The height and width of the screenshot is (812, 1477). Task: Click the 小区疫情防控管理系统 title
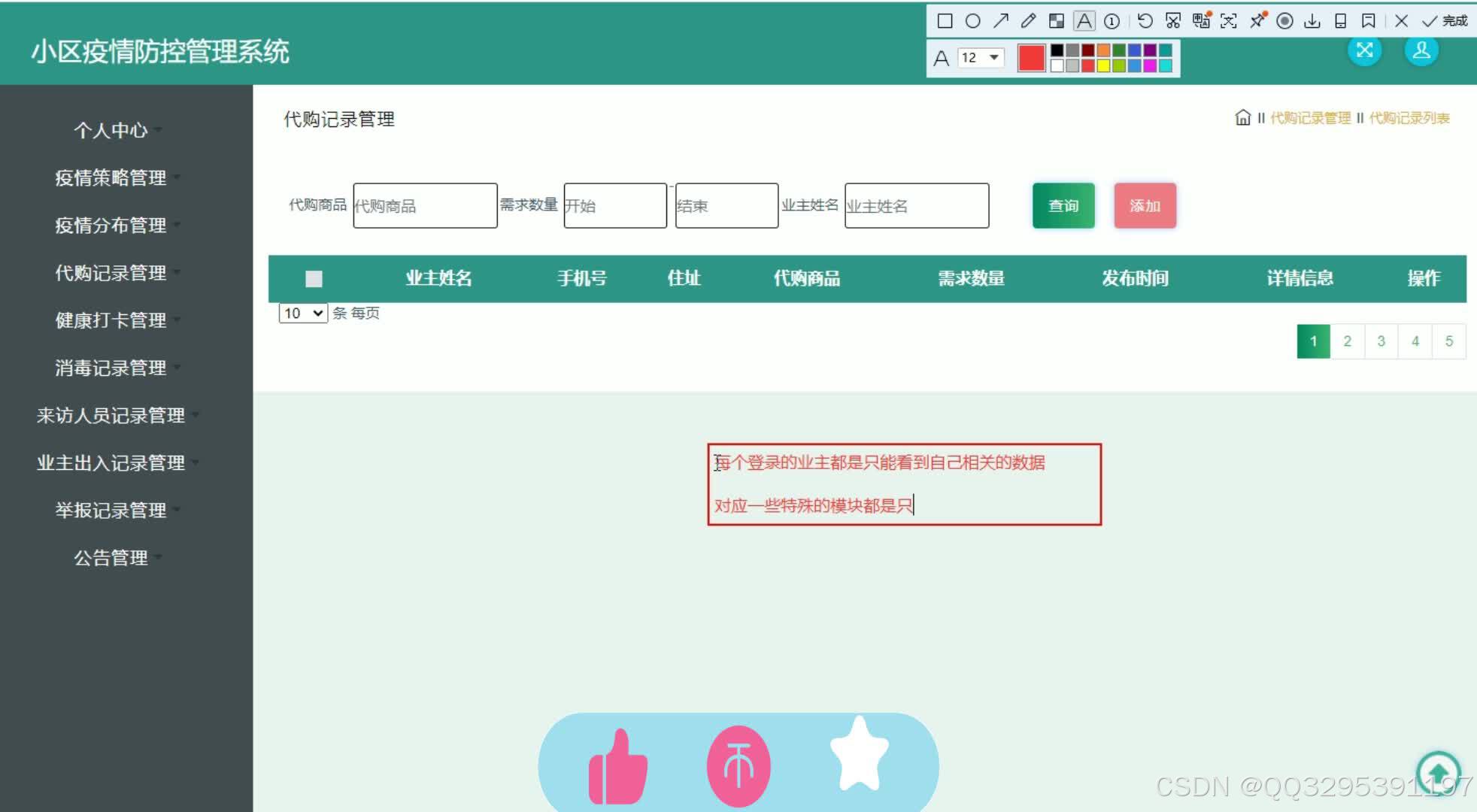coord(159,52)
